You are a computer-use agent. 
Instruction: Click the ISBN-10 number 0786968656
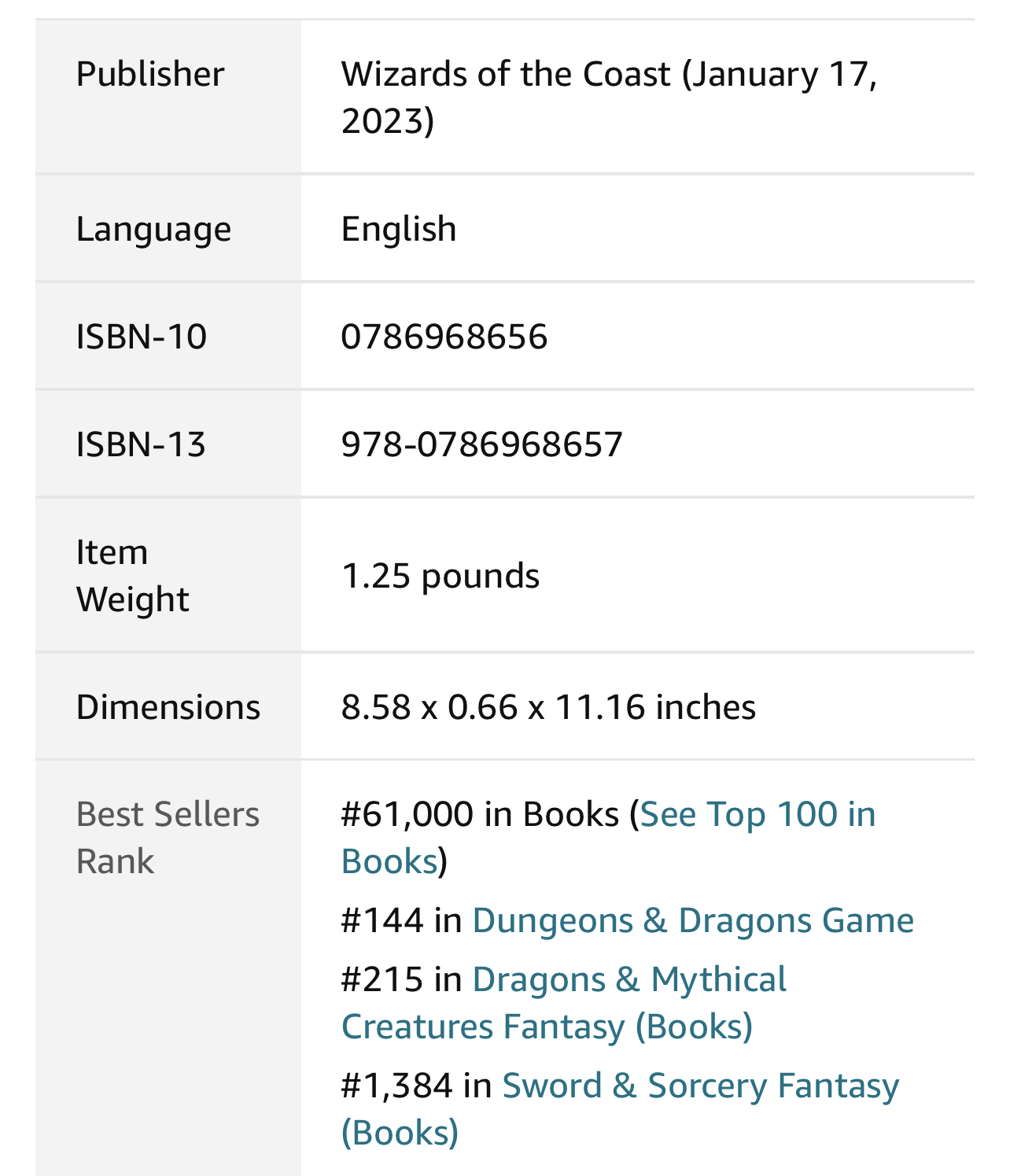click(444, 337)
